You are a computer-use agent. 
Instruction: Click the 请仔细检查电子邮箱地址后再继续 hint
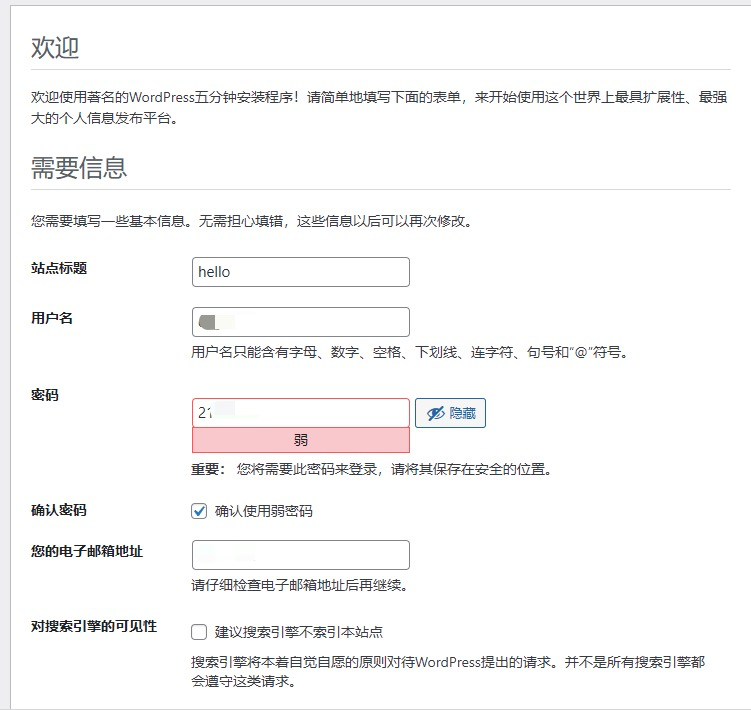click(299, 585)
